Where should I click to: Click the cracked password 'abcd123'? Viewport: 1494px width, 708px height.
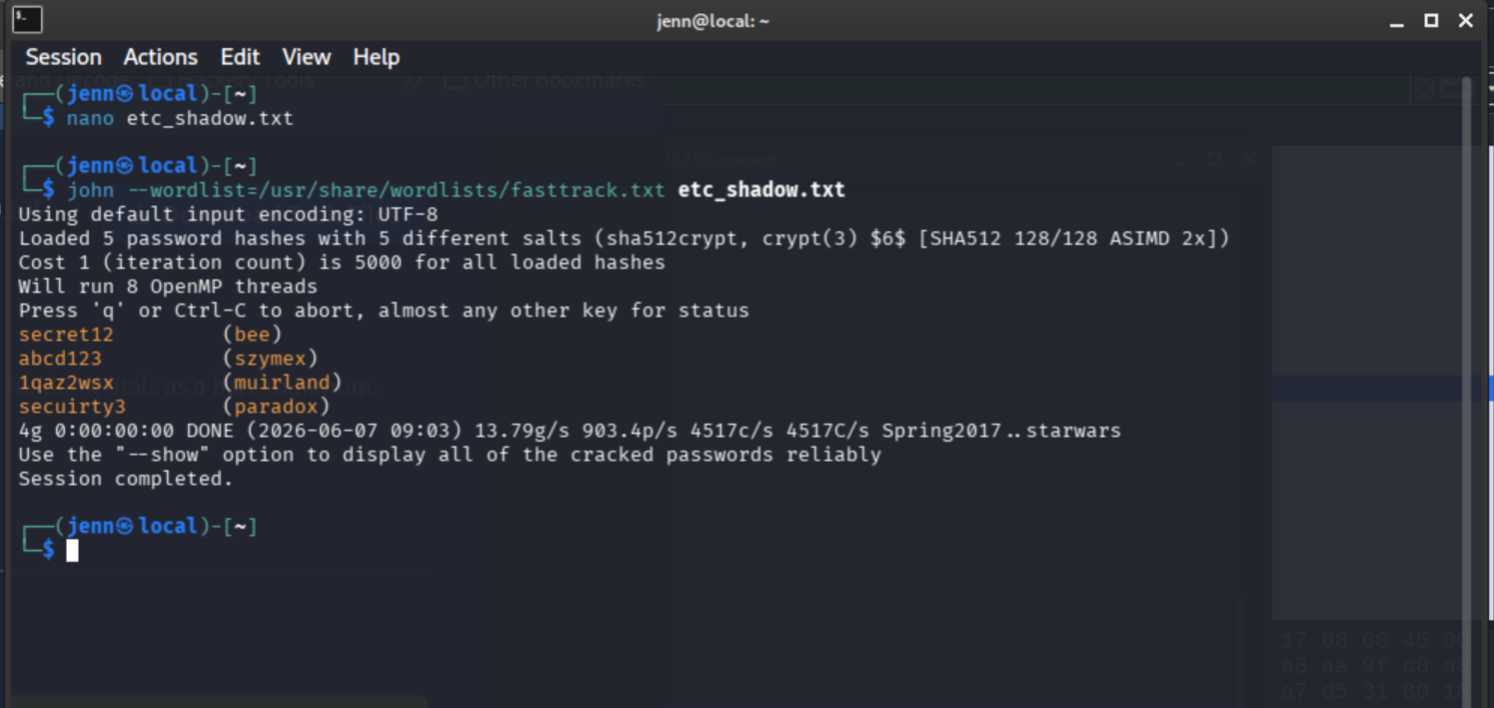coord(60,358)
